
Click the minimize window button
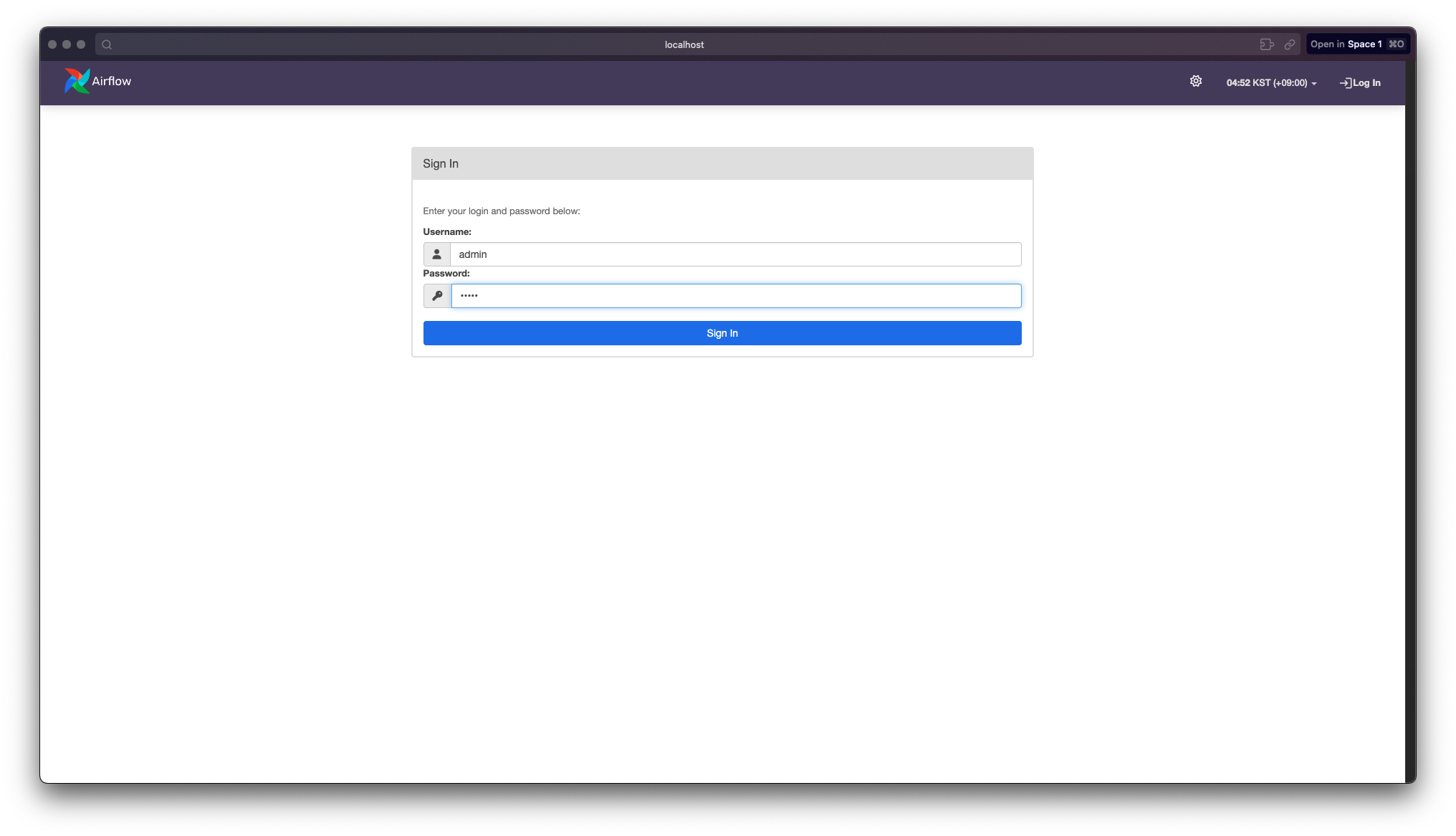coord(67,44)
